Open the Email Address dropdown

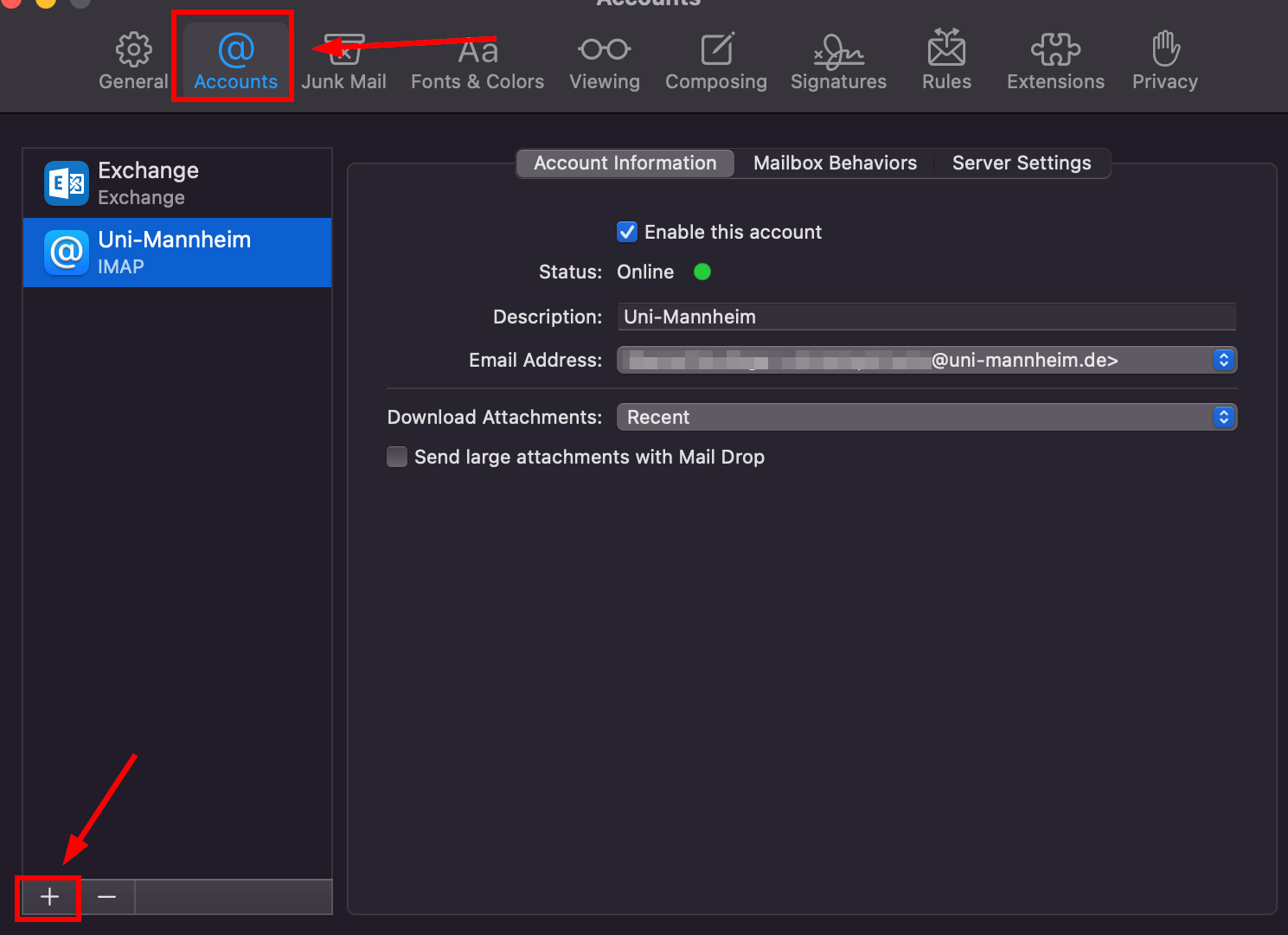pyautogui.click(x=926, y=360)
